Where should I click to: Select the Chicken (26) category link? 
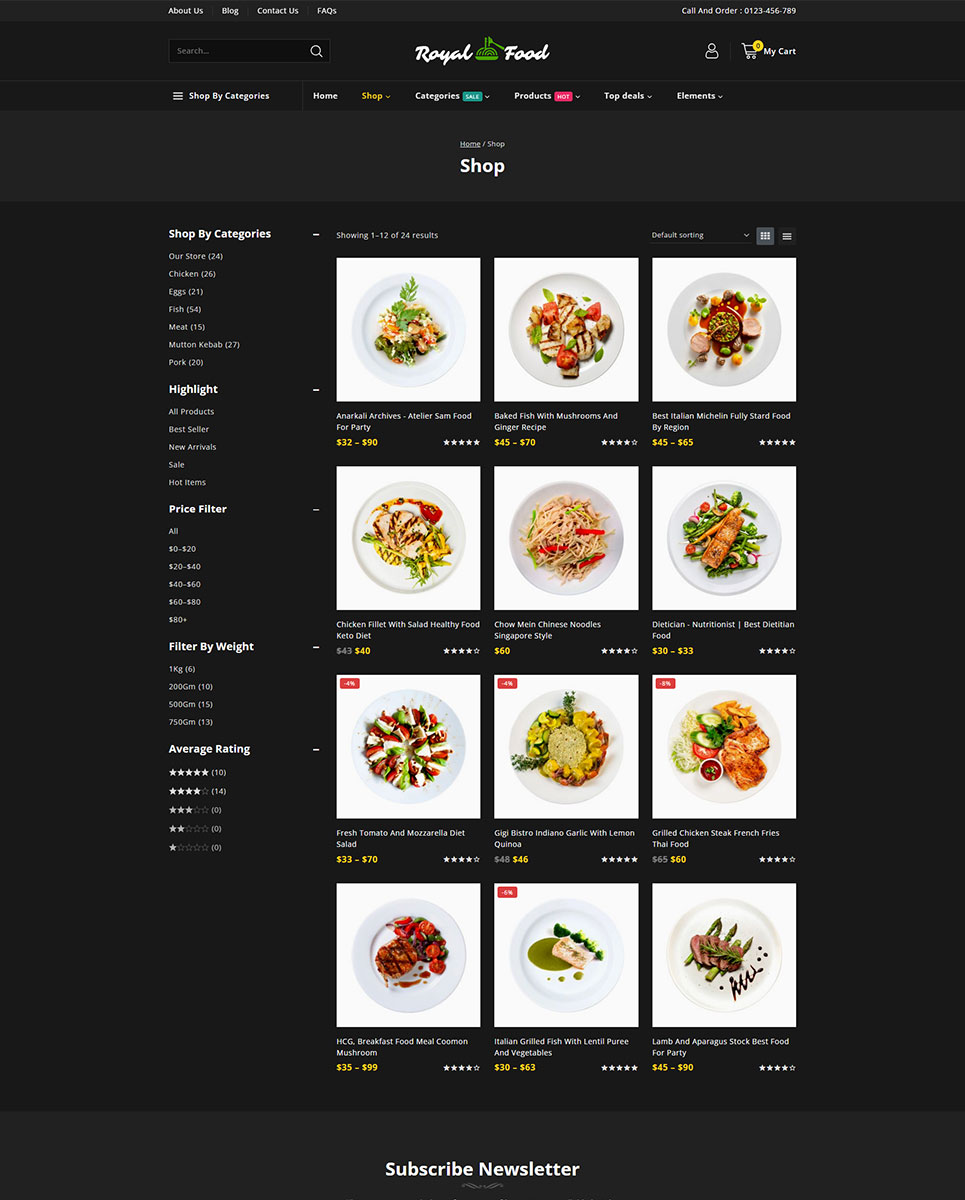192,274
